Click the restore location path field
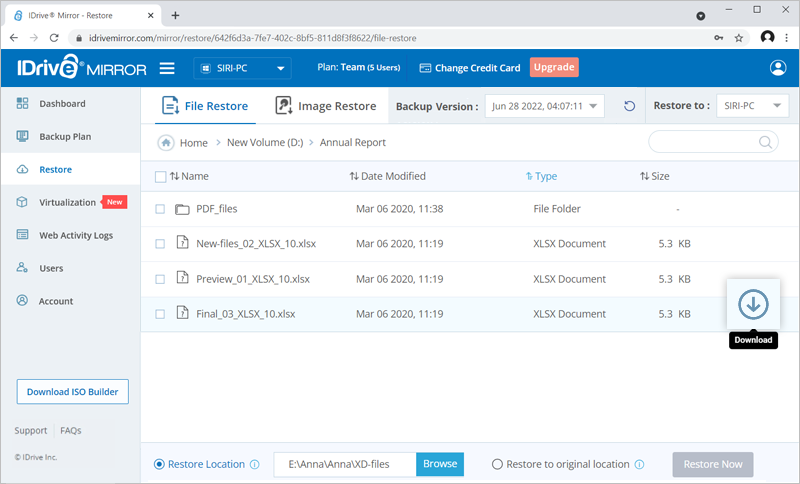Screen dimensions: 800x484 point(345,465)
